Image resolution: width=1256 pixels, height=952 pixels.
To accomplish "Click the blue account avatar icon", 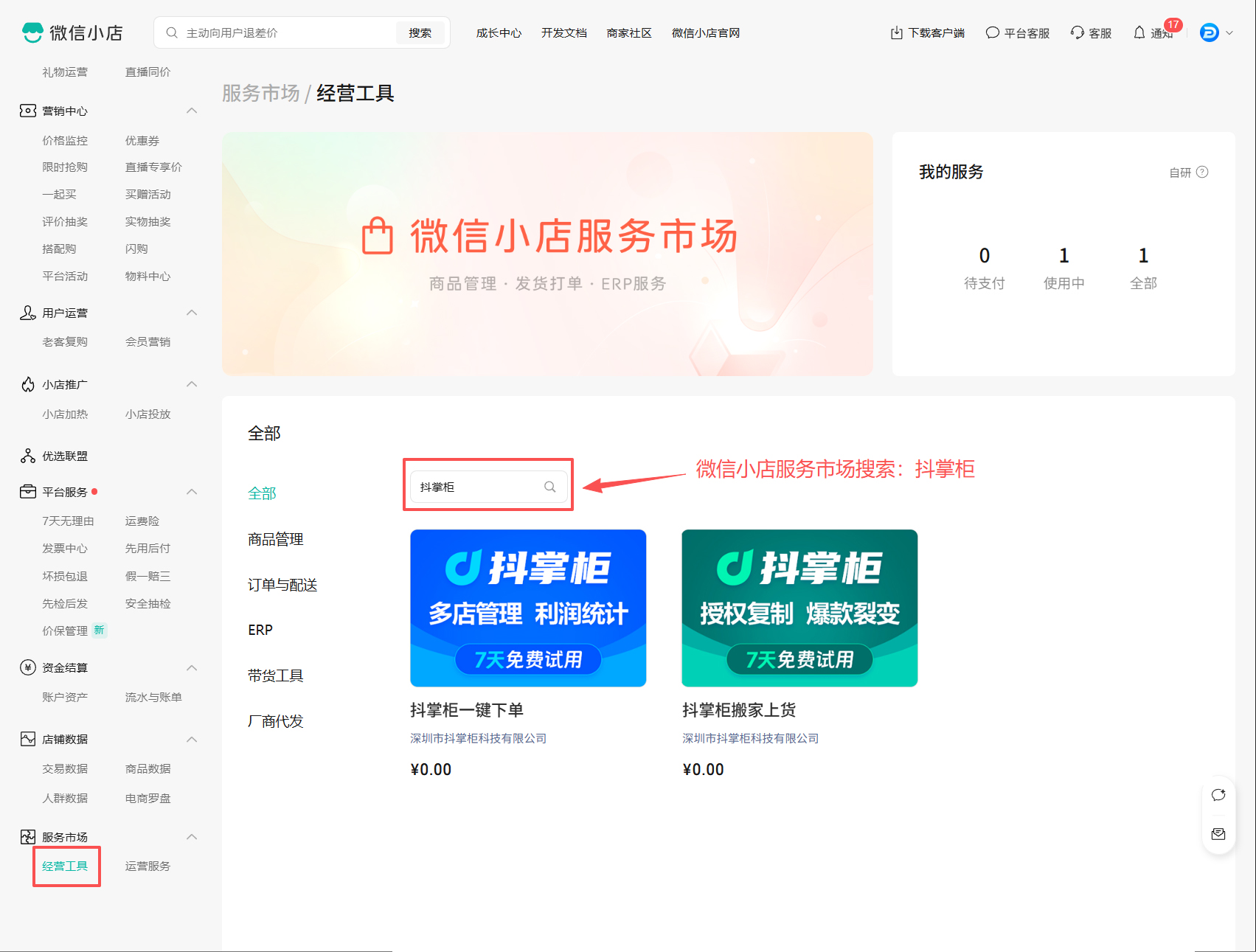I will click(x=1210, y=32).
